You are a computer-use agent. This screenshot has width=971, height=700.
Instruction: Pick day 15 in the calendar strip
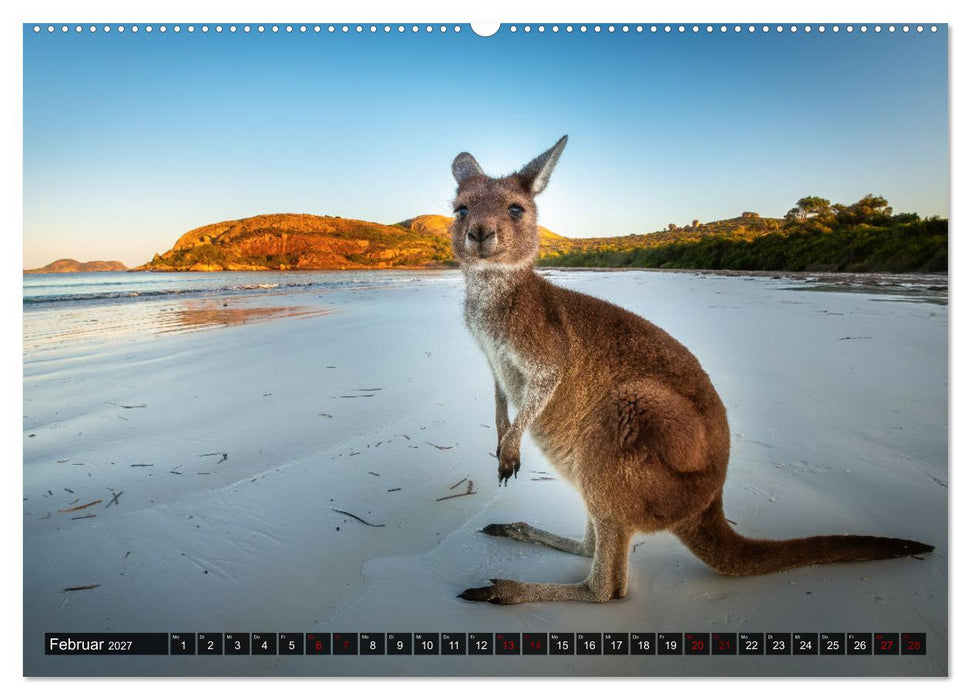pyautogui.click(x=562, y=644)
